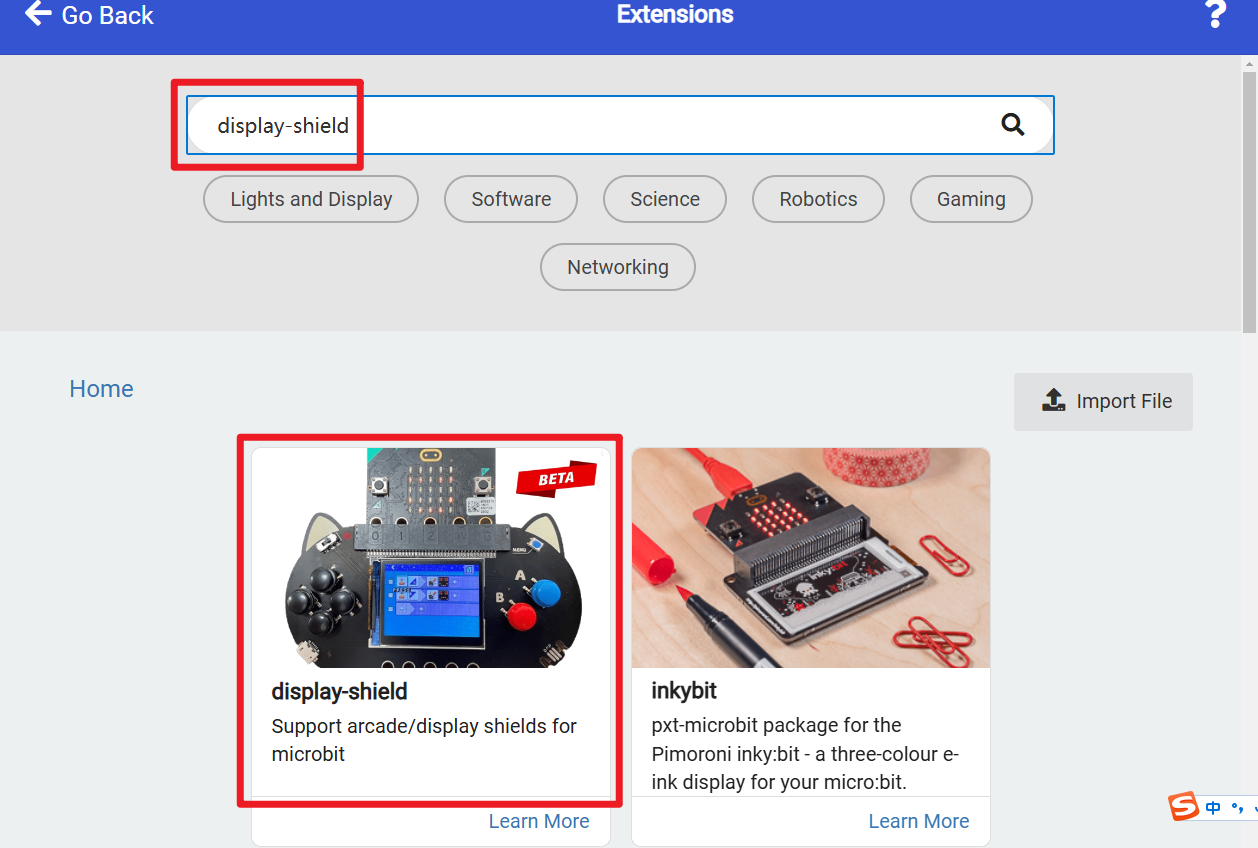The height and width of the screenshot is (848, 1258).
Task: Click the Sogou input method icon
Action: 1184,806
